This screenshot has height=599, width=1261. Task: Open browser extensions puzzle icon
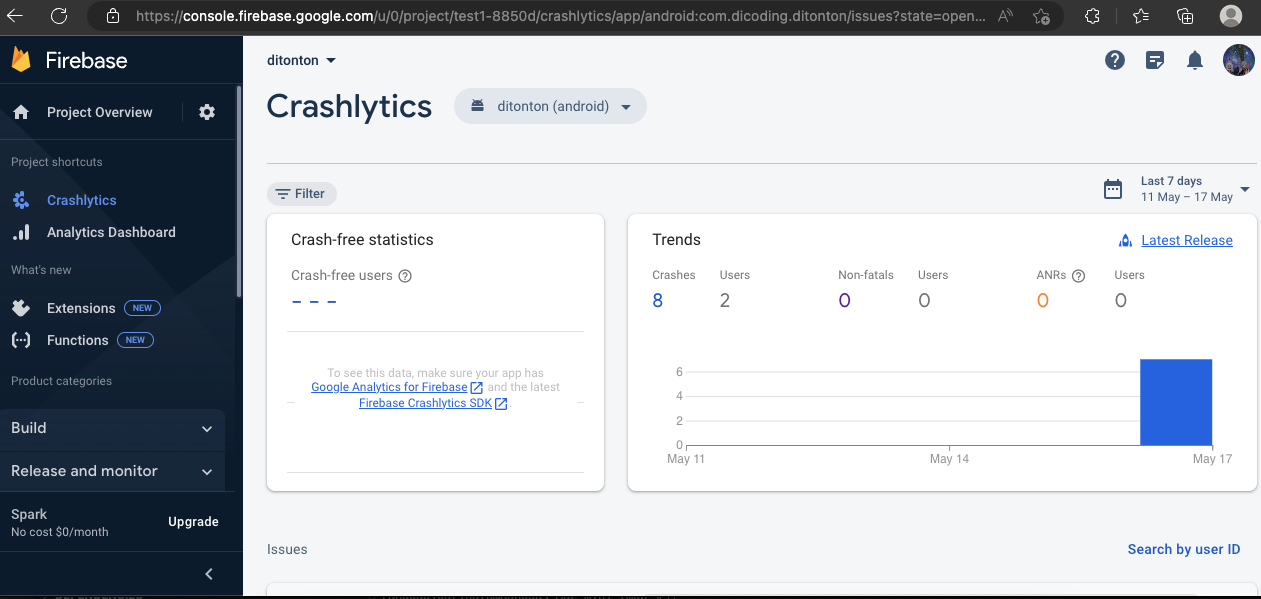tap(1093, 16)
